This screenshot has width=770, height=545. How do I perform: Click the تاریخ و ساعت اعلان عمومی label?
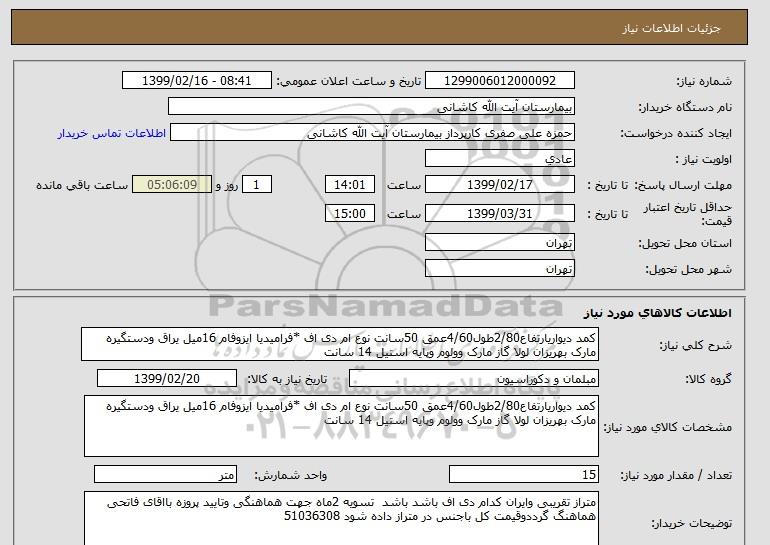349,81
